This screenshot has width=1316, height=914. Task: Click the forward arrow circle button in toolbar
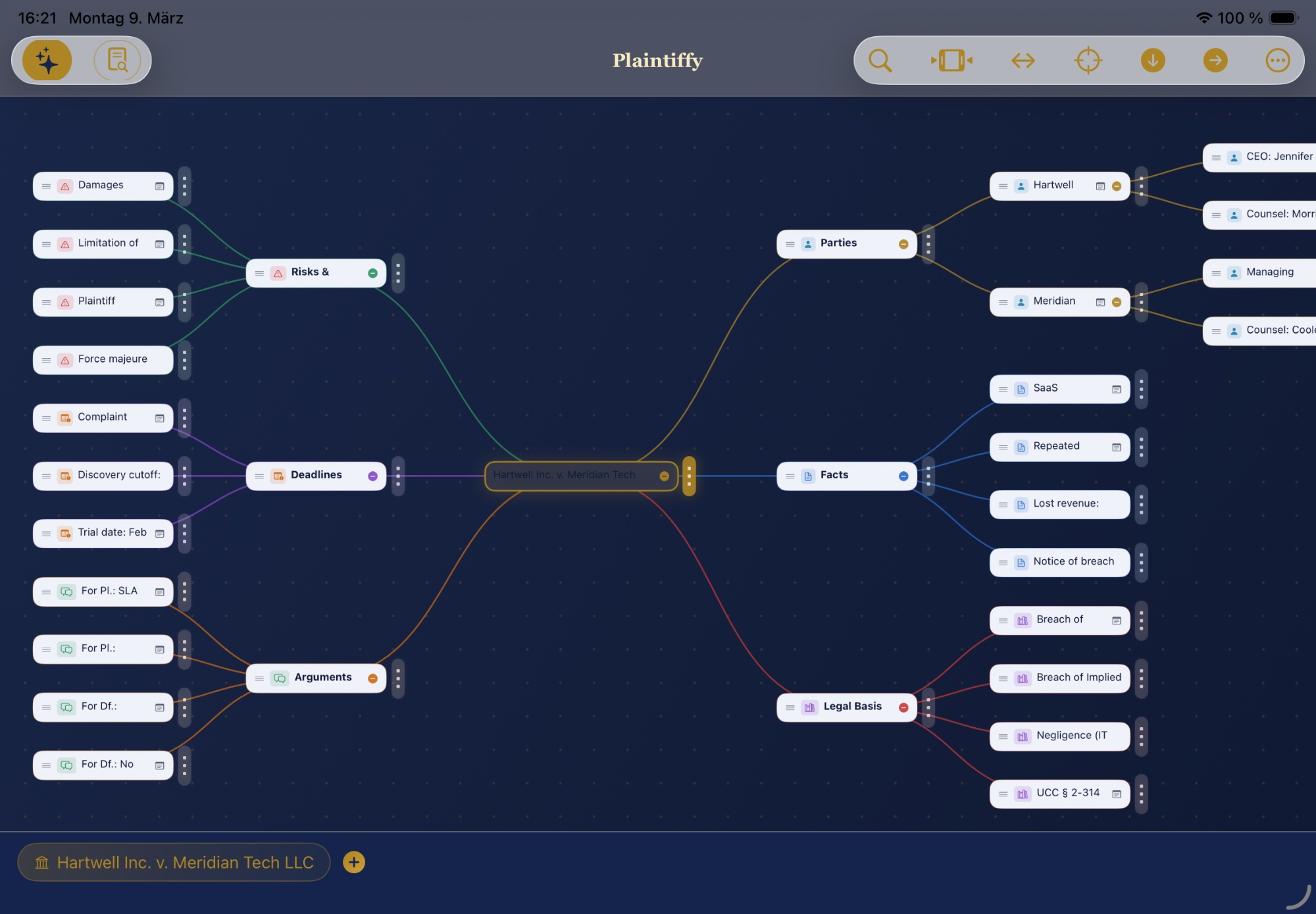1215,60
